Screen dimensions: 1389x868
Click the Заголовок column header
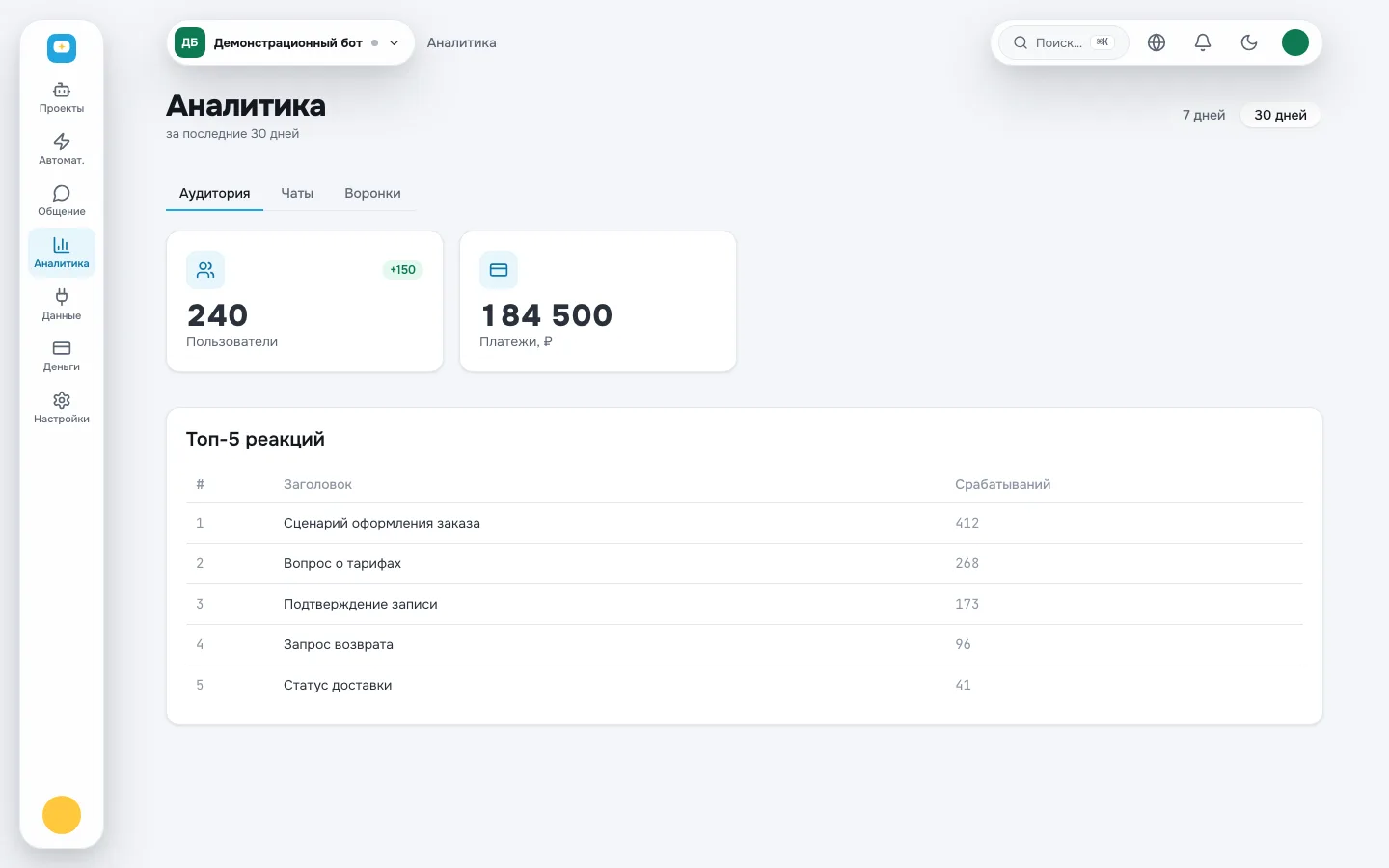(x=317, y=484)
